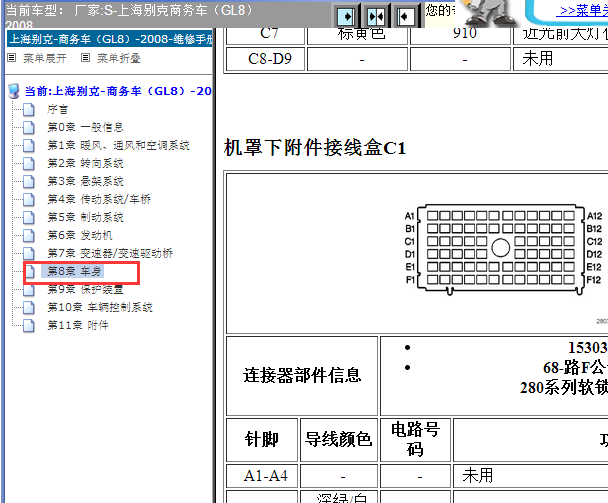Image resolution: width=608 pixels, height=503 pixels.
Task: Open 第9章 保护装置
Action: point(85,290)
